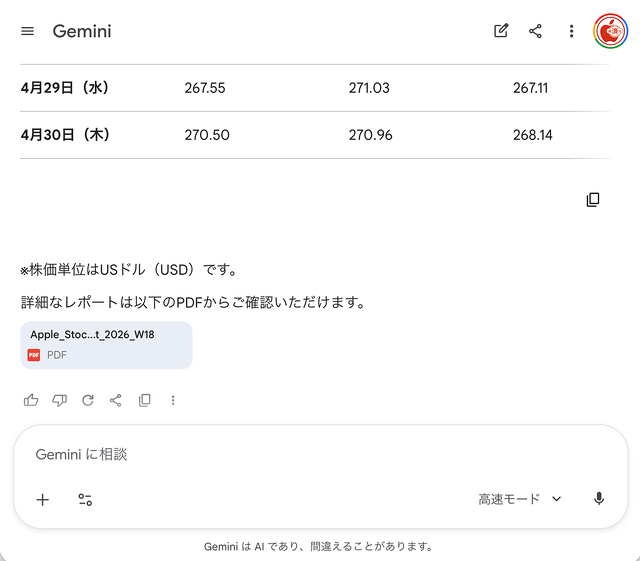This screenshot has width=640, height=561.
Task: Share the response using the share icon below it
Action: 116,400
